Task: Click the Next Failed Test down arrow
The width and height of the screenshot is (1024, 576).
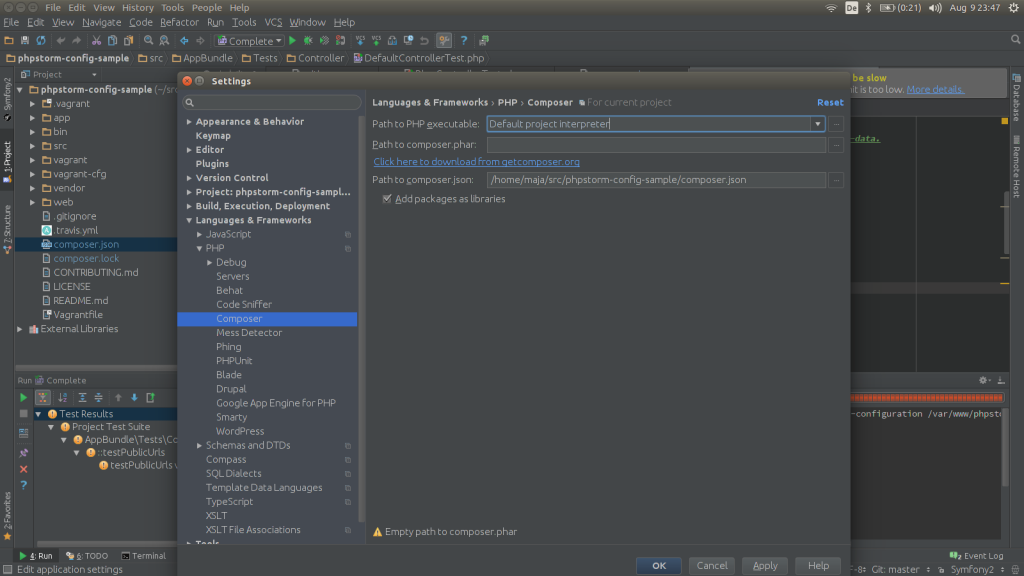Action: click(x=134, y=397)
